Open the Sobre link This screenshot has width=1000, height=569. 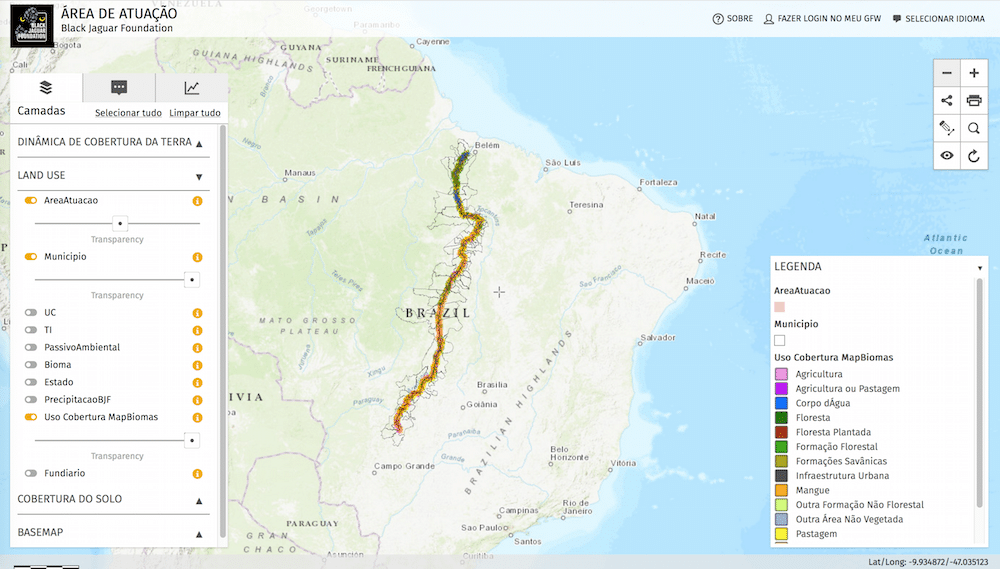pos(740,19)
